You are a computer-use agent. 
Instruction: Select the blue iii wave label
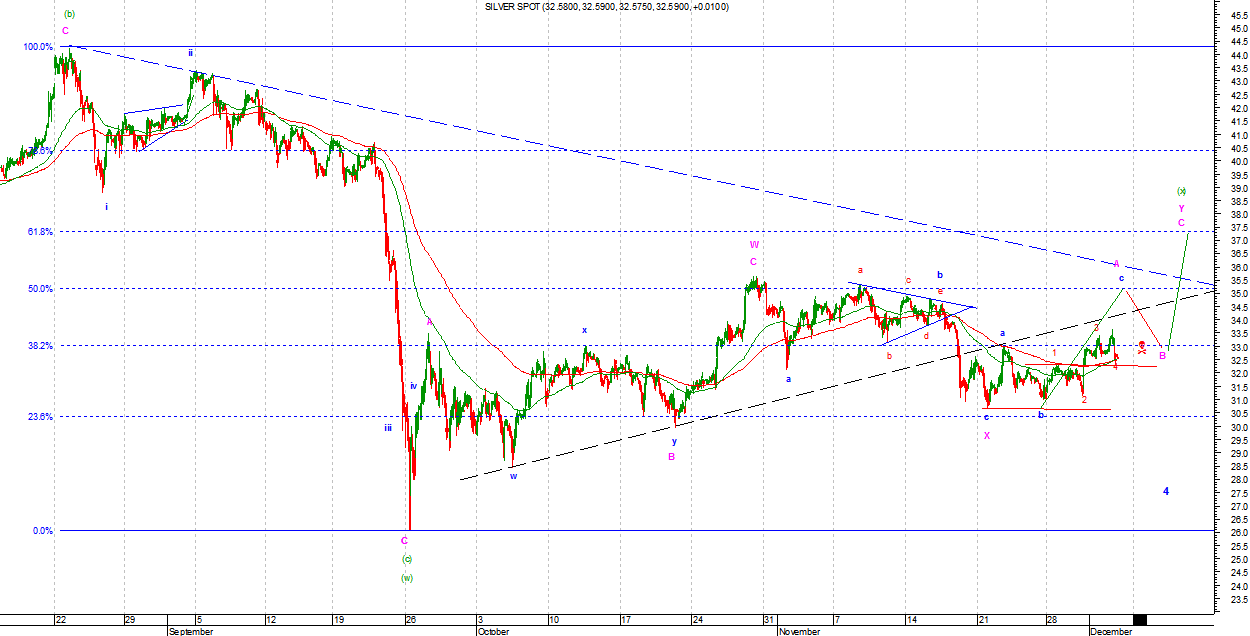(x=387, y=428)
